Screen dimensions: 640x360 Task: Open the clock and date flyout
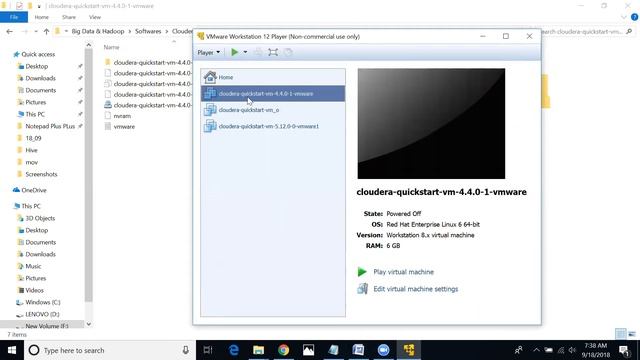[x=596, y=350]
